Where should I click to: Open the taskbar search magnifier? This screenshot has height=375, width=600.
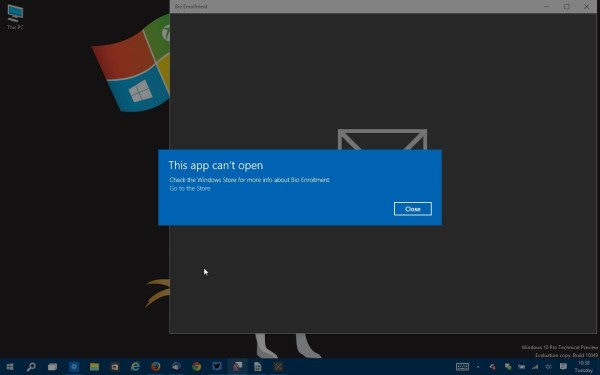coord(31,367)
